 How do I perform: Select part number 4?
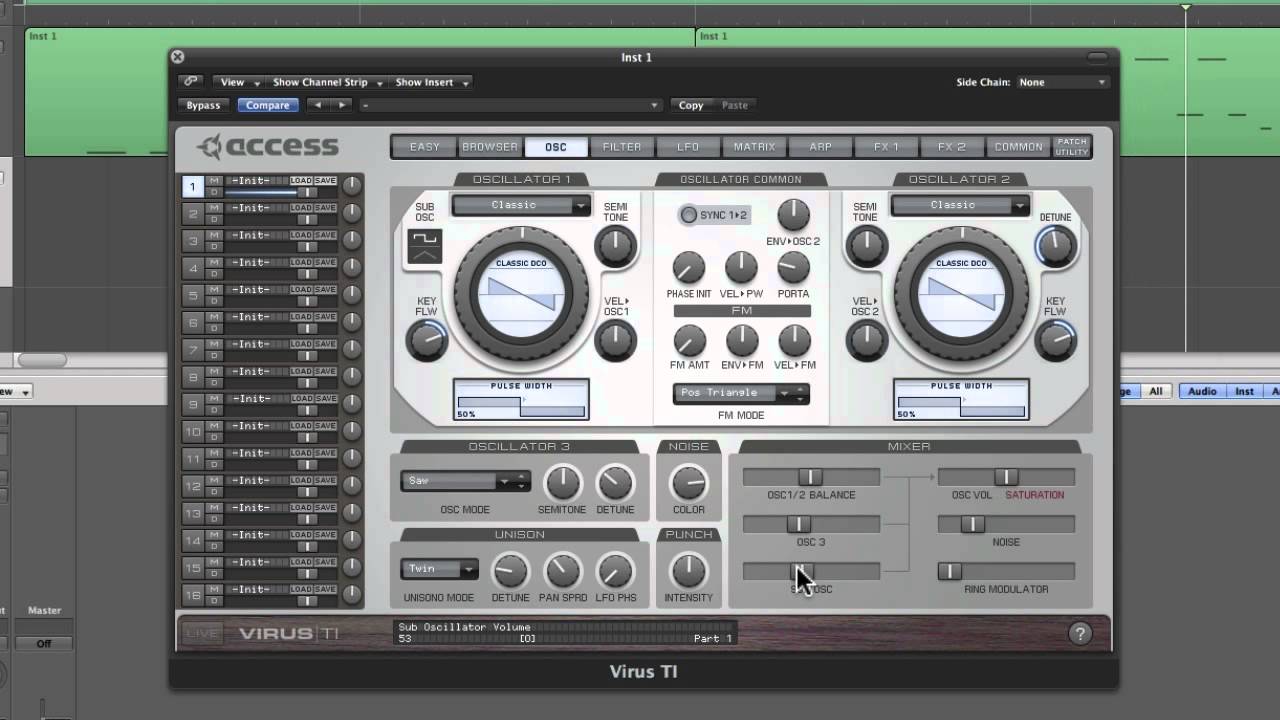pos(193,268)
